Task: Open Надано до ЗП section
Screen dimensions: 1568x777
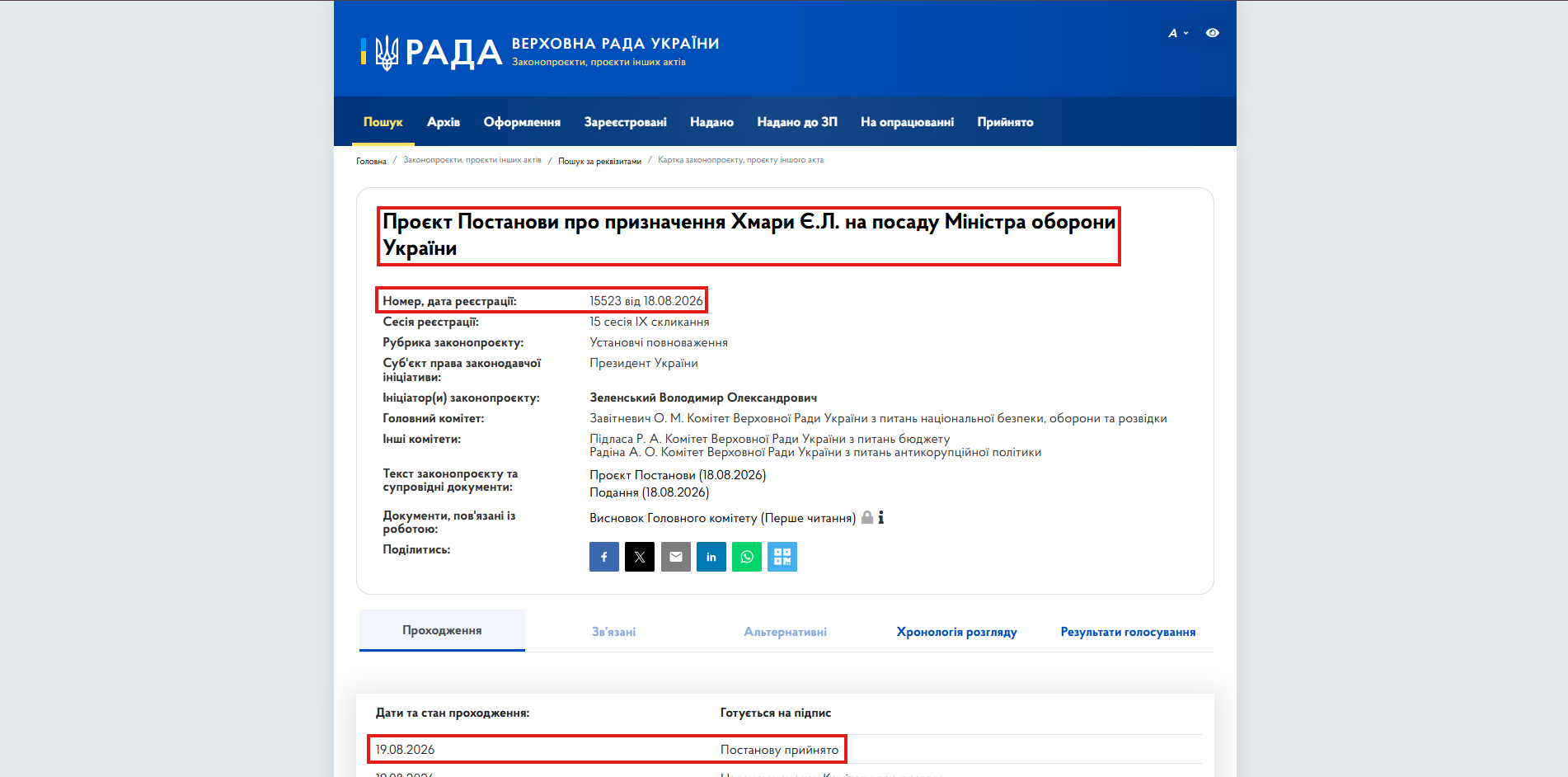Action: point(797,122)
